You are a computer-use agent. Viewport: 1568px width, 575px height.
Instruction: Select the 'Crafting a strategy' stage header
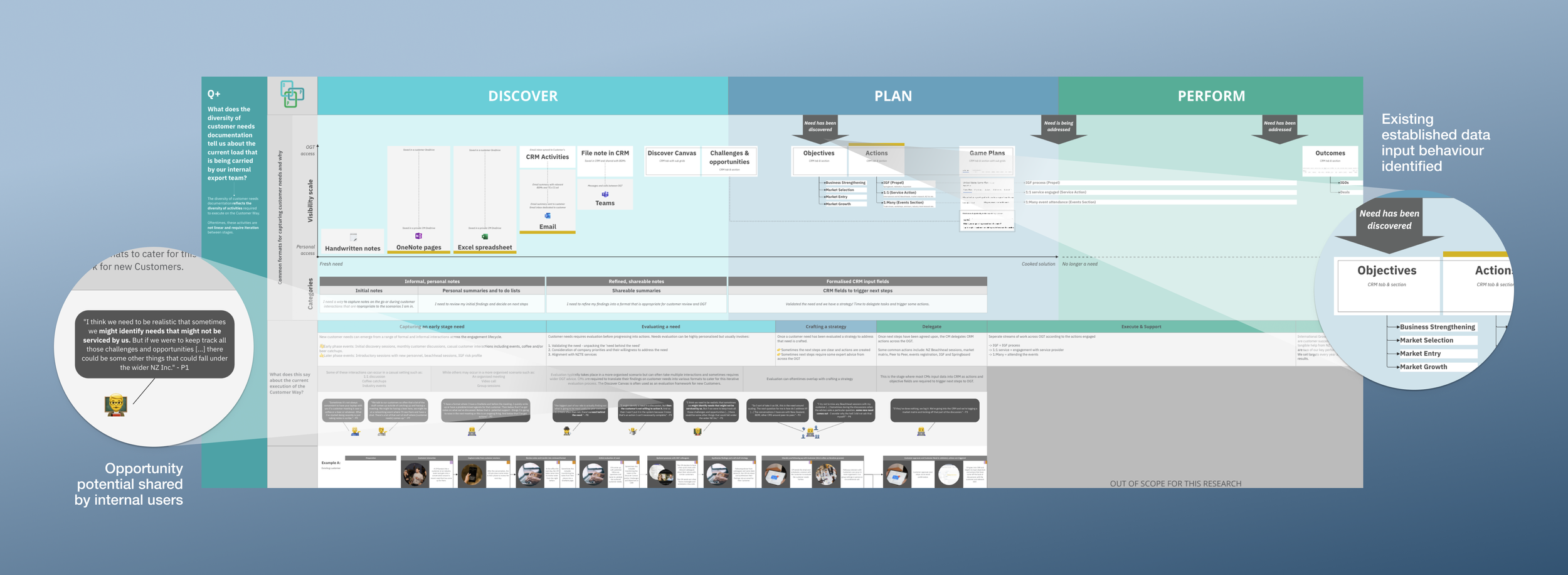tap(825, 326)
